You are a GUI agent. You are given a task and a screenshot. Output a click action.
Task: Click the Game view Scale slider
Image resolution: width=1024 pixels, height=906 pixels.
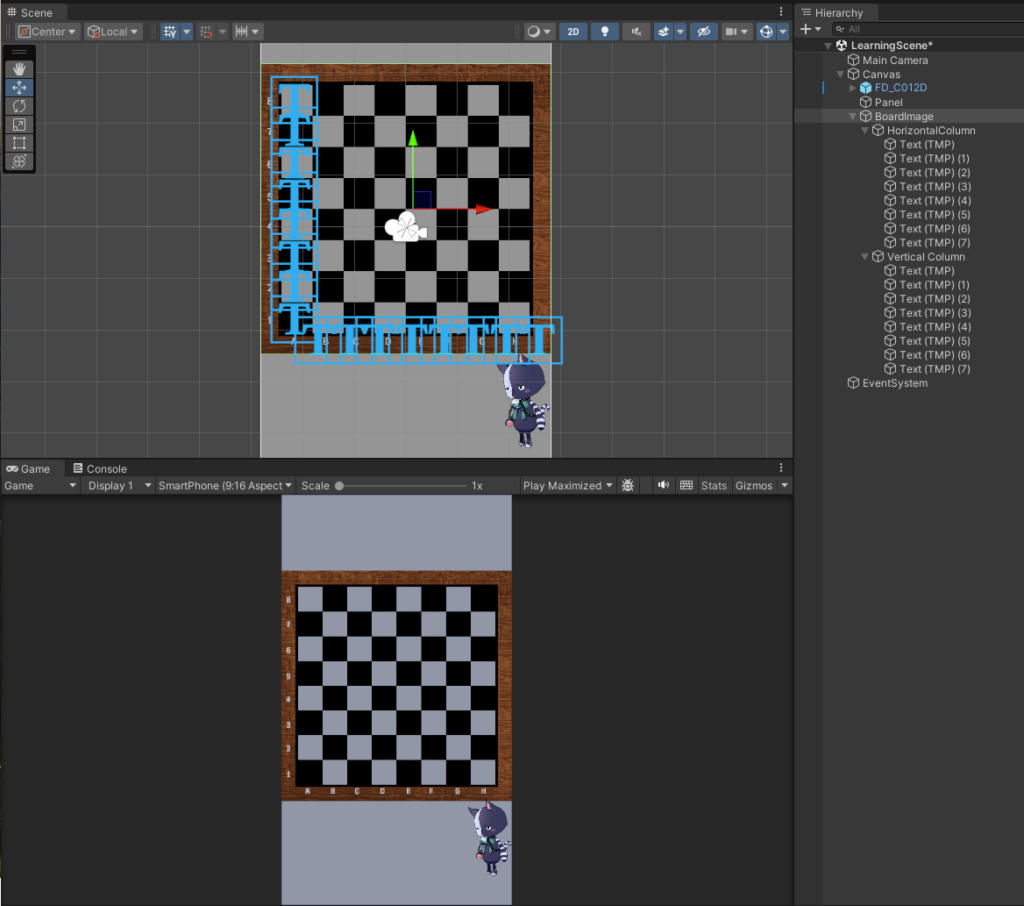click(x=400, y=486)
